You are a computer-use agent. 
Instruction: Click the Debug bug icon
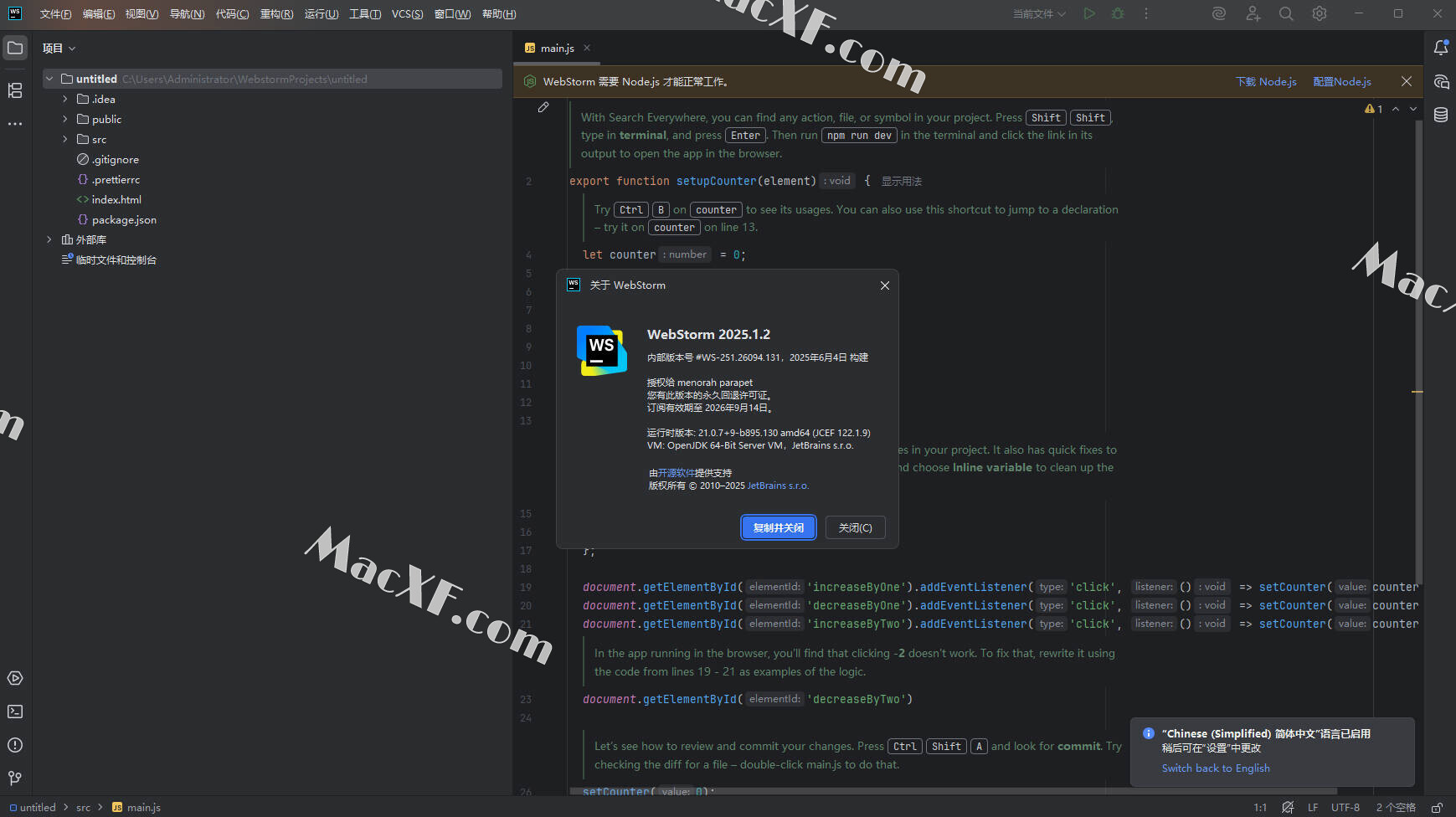[1118, 13]
